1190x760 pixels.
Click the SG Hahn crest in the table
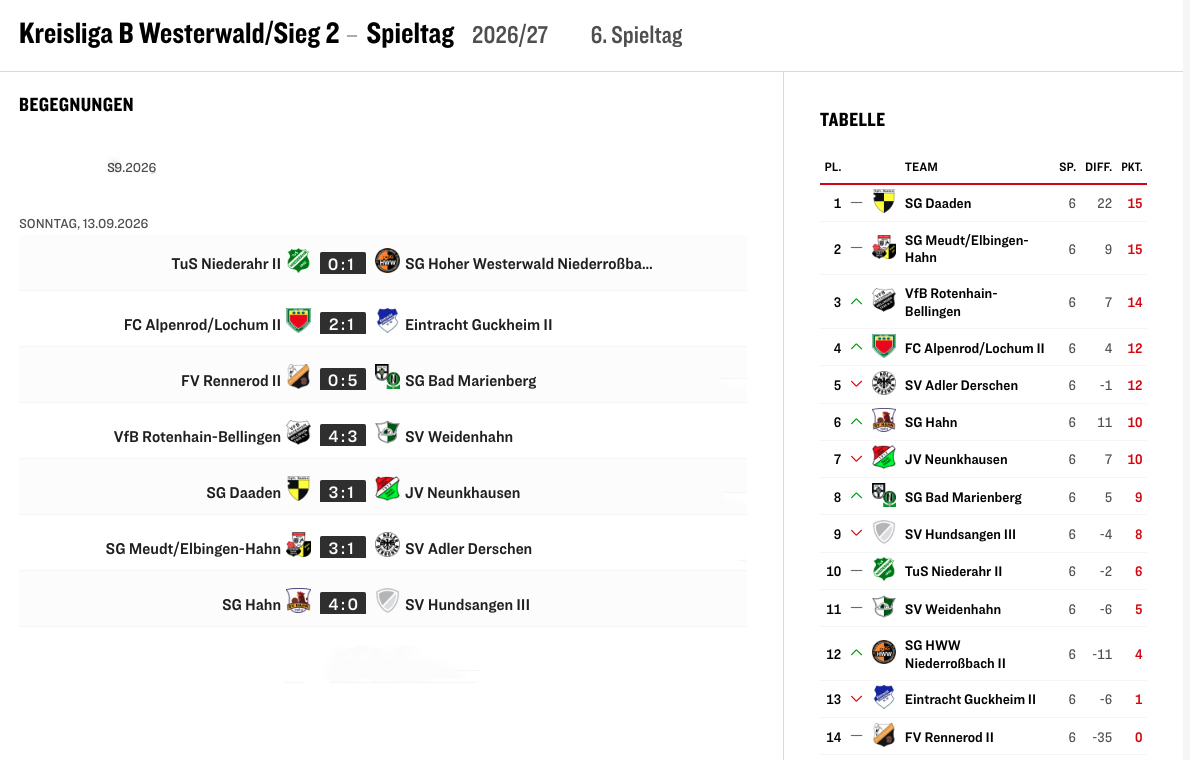[x=883, y=421]
